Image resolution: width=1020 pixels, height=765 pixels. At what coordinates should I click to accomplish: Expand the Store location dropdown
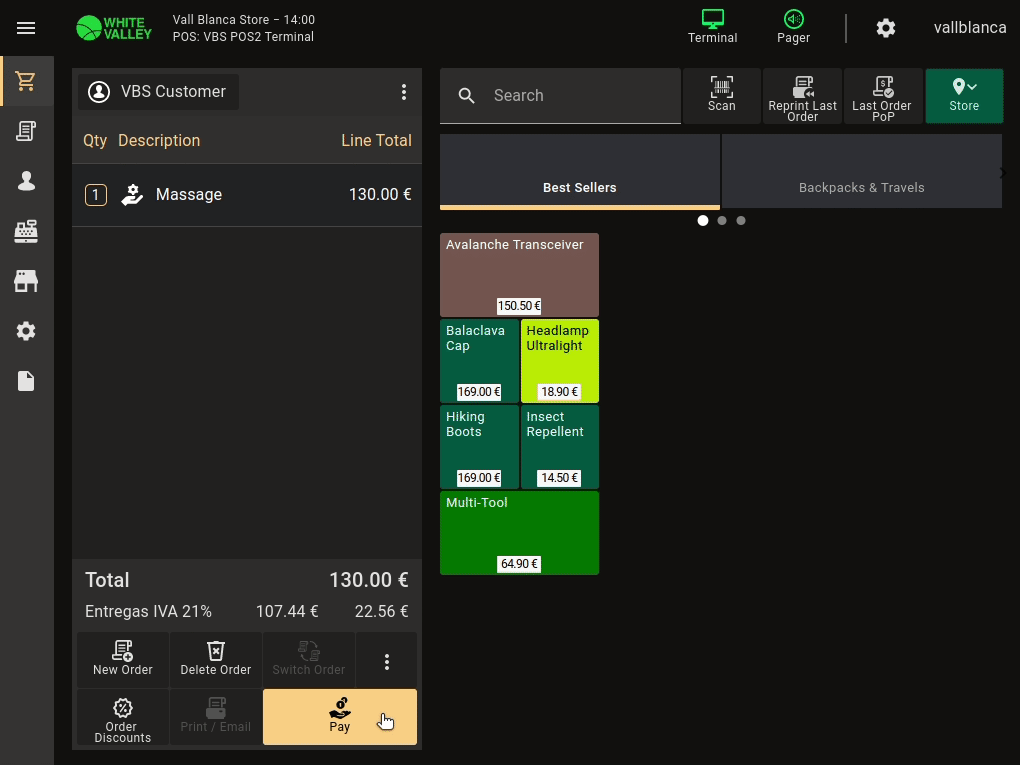click(964, 96)
